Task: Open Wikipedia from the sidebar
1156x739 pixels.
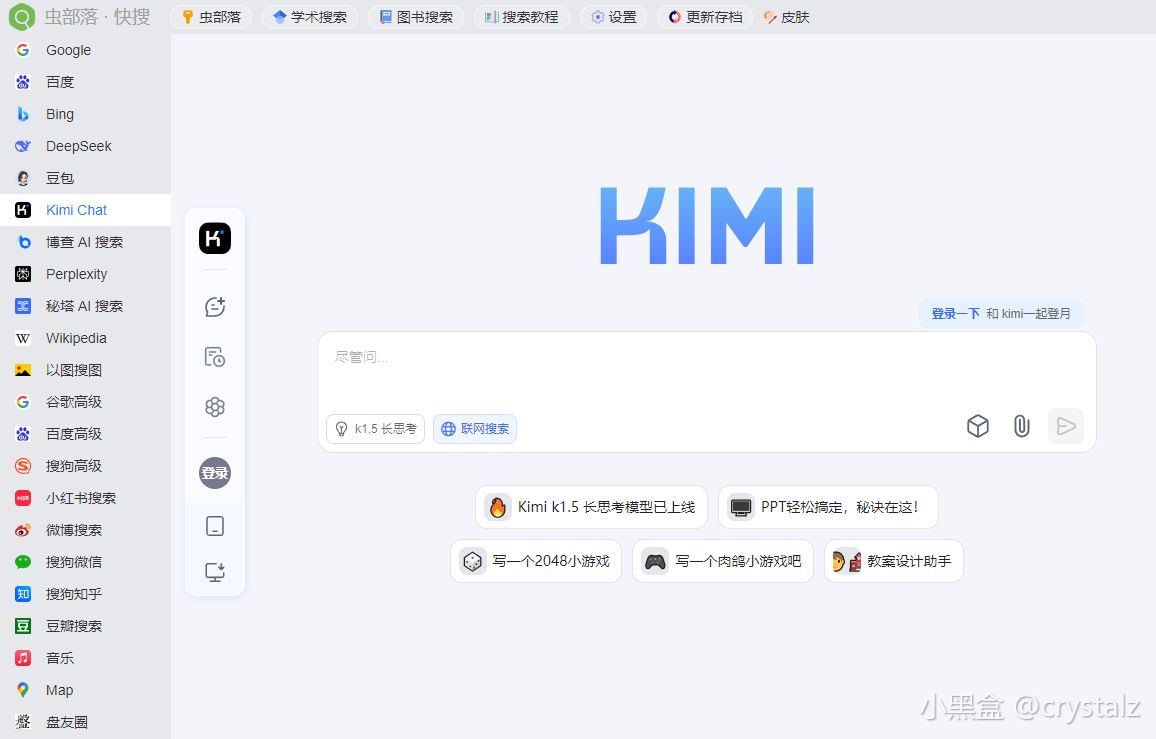Action: pos(86,338)
